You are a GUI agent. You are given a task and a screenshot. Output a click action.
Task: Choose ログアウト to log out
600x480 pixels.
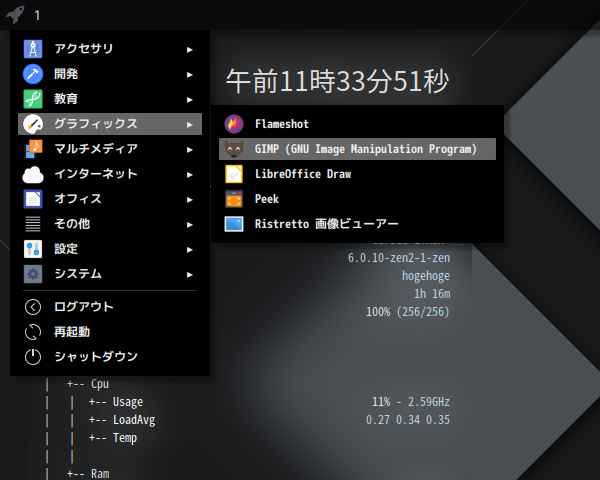click(x=110, y=307)
